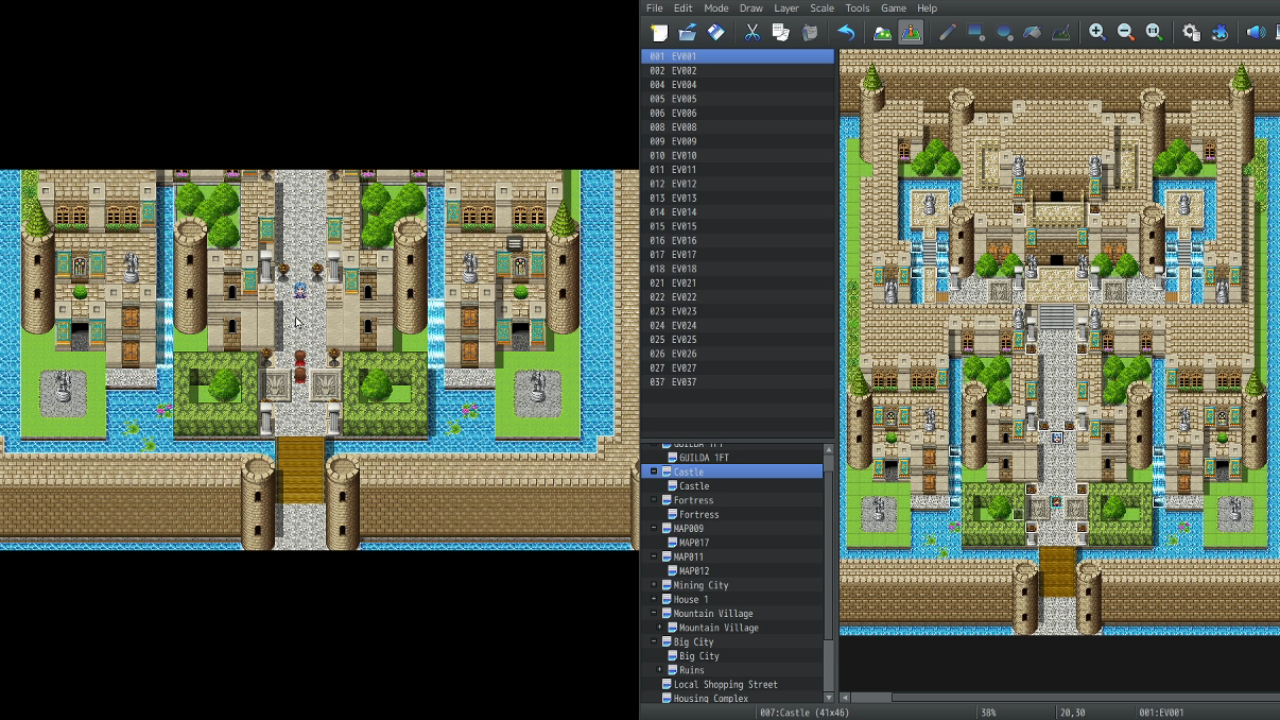1280x720 pixels.
Task: Expand the Ruins map node
Action: [x=660, y=670]
